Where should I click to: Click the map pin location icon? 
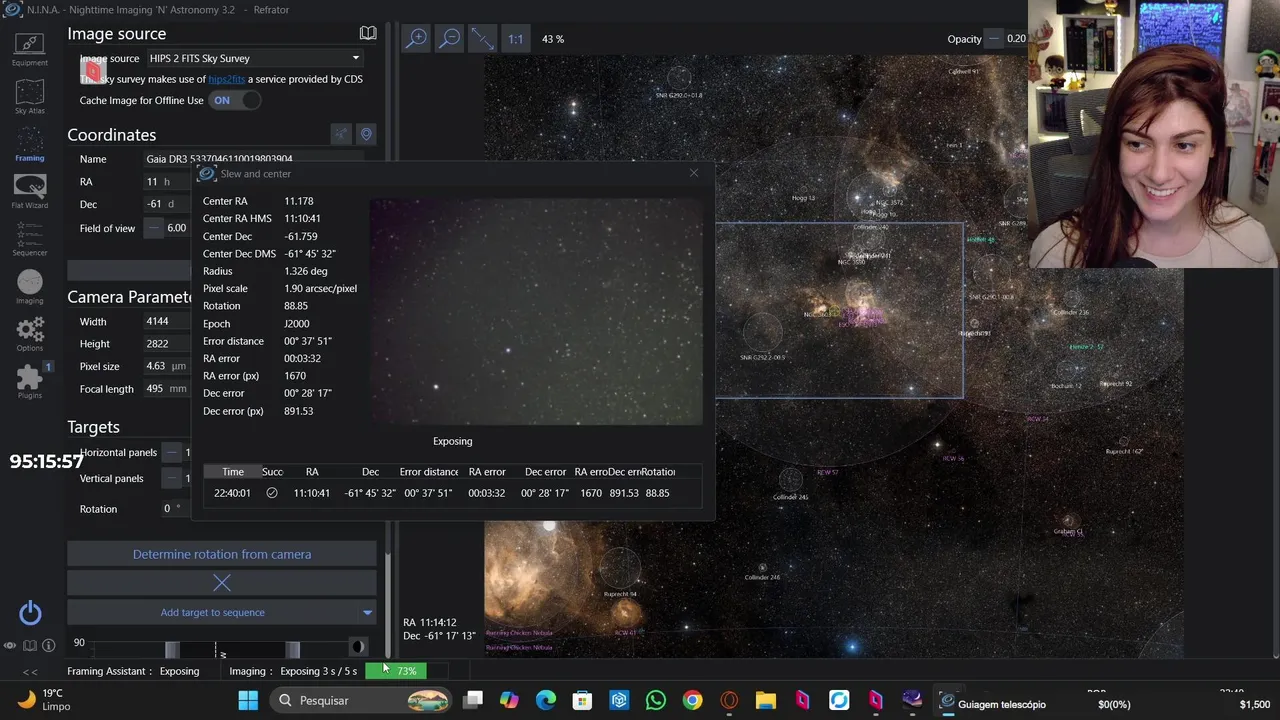coord(366,134)
